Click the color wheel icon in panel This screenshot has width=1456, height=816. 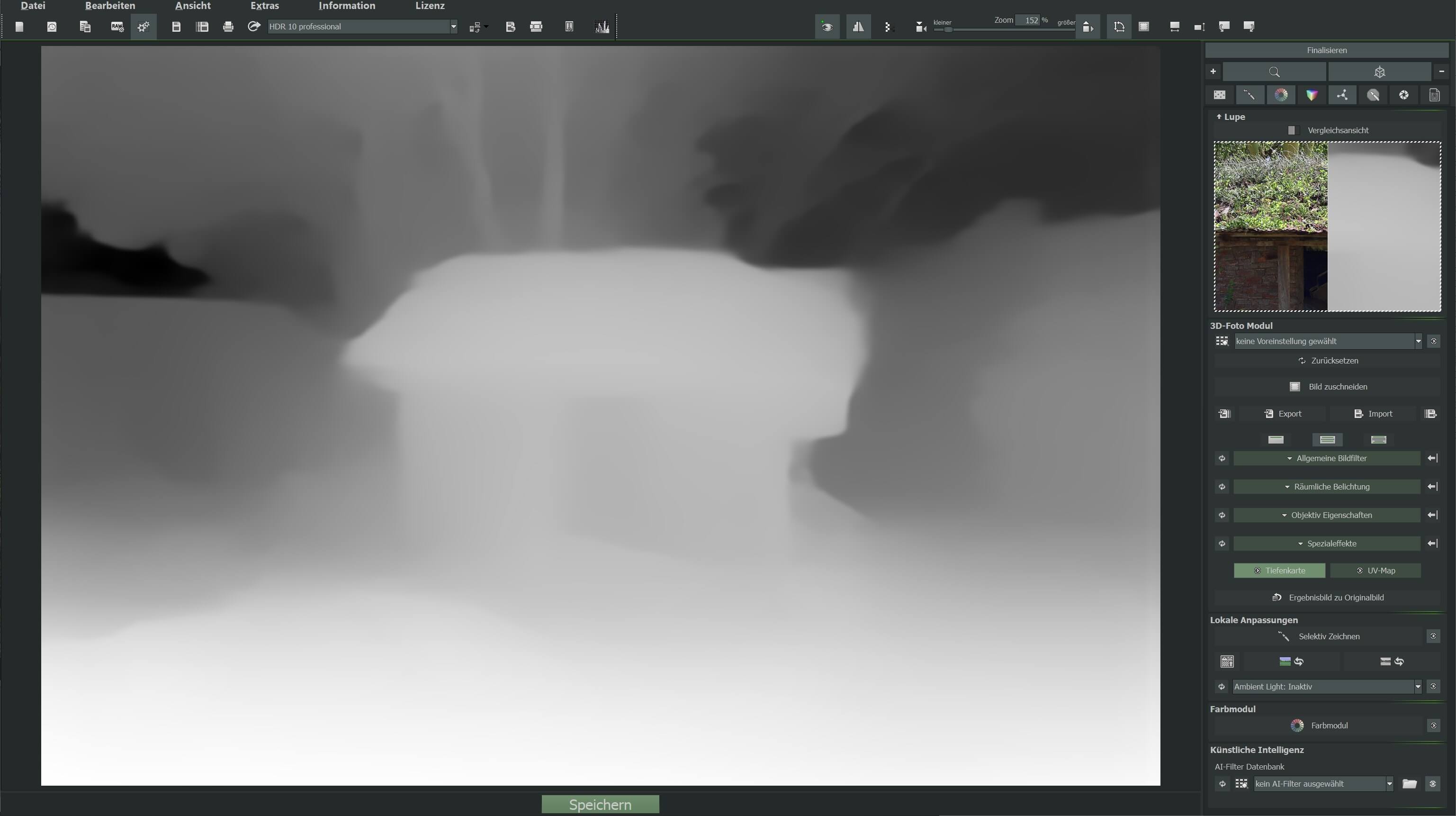tap(1281, 95)
